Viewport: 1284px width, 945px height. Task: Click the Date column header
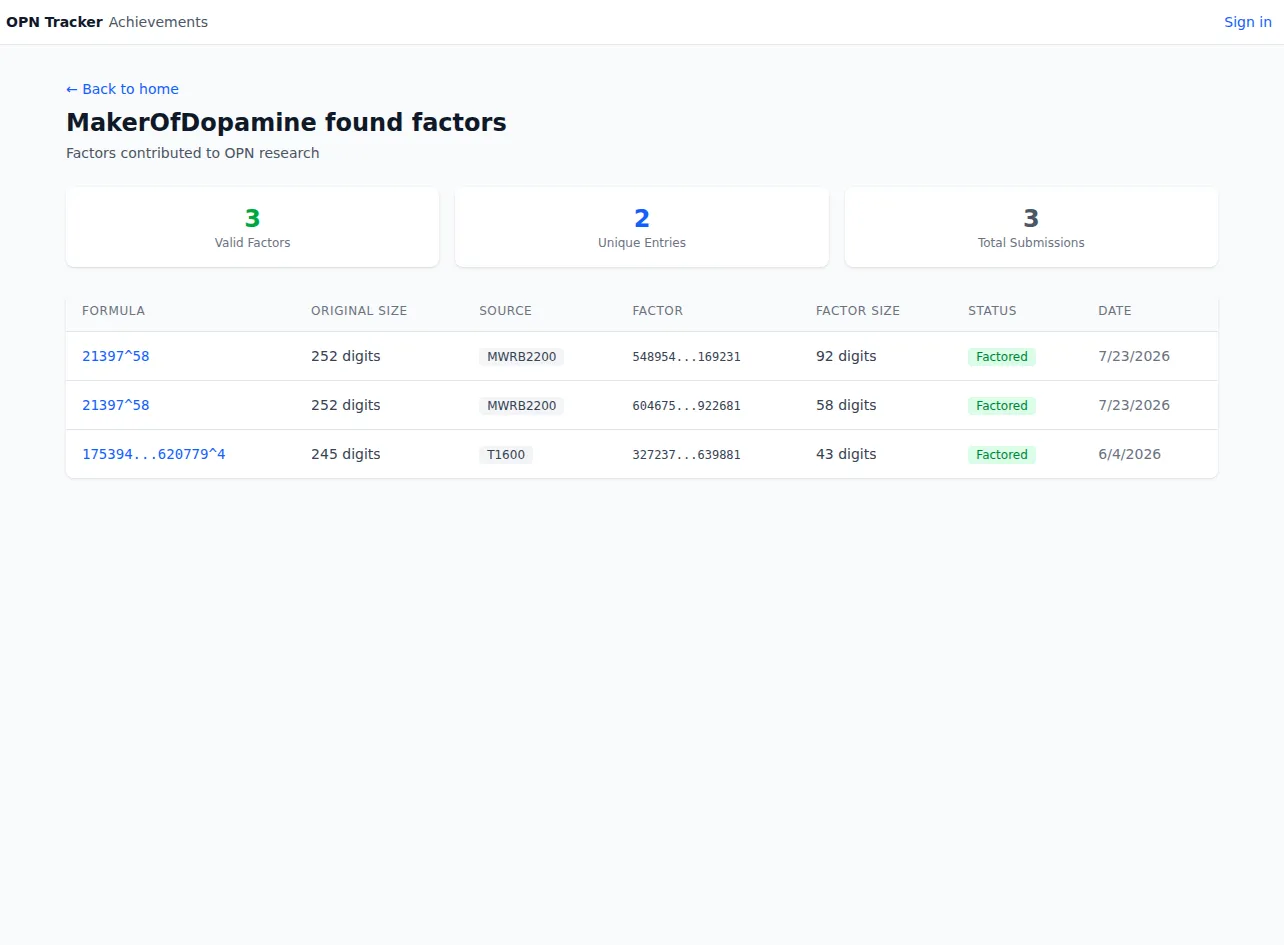(x=1115, y=311)
